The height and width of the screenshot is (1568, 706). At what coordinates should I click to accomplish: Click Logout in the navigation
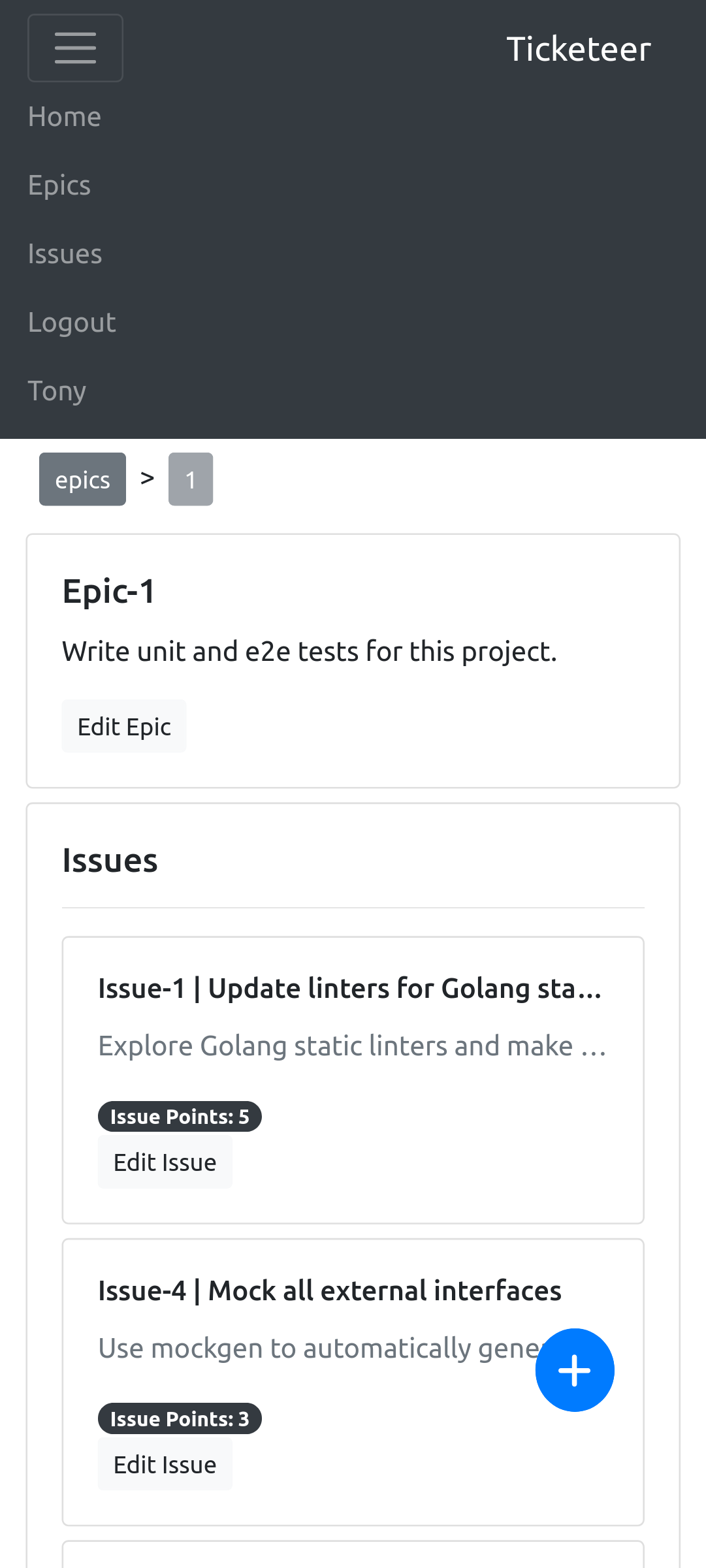72,322
